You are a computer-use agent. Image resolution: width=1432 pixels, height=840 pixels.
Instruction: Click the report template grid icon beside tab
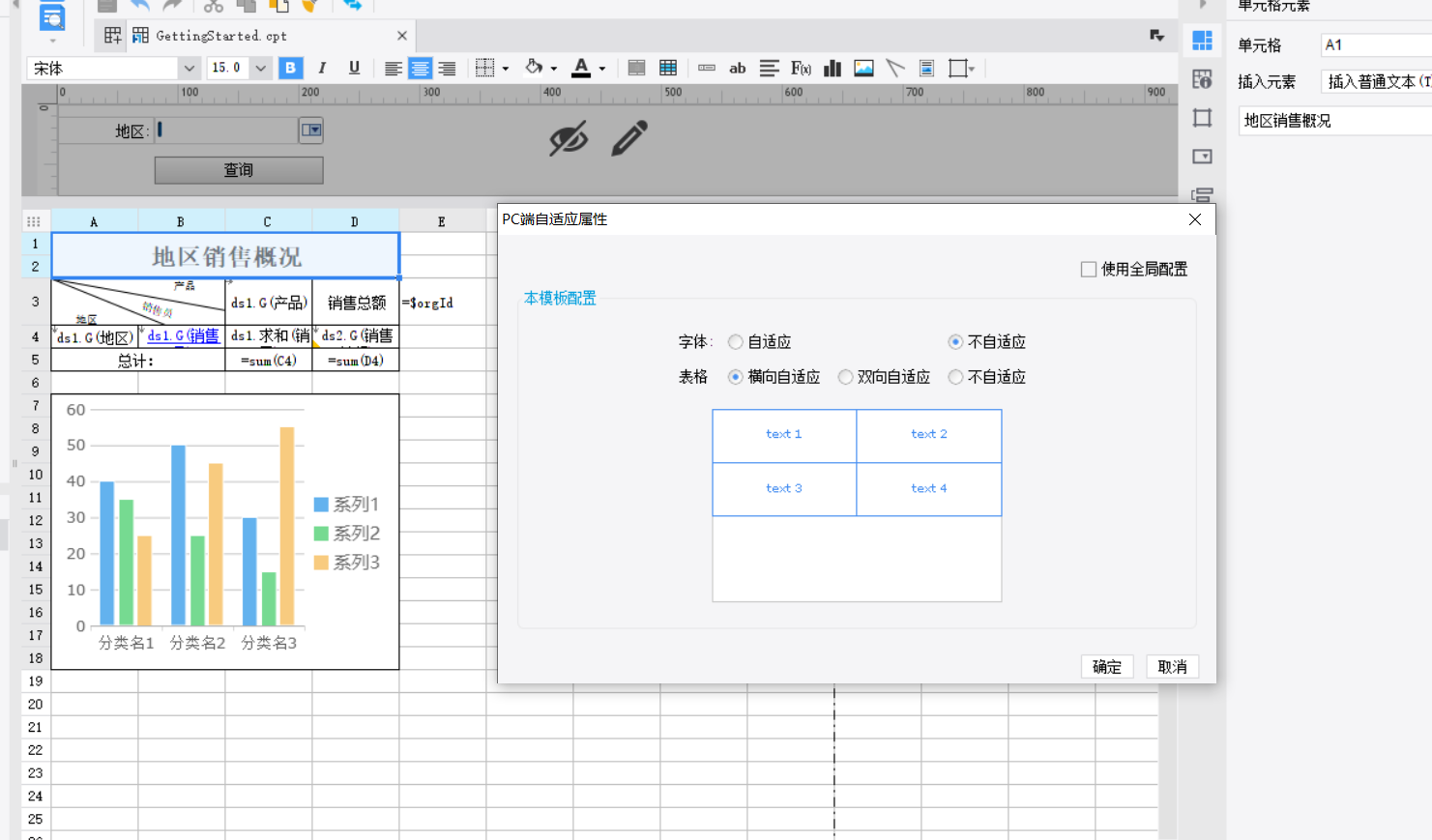(113, 36)
